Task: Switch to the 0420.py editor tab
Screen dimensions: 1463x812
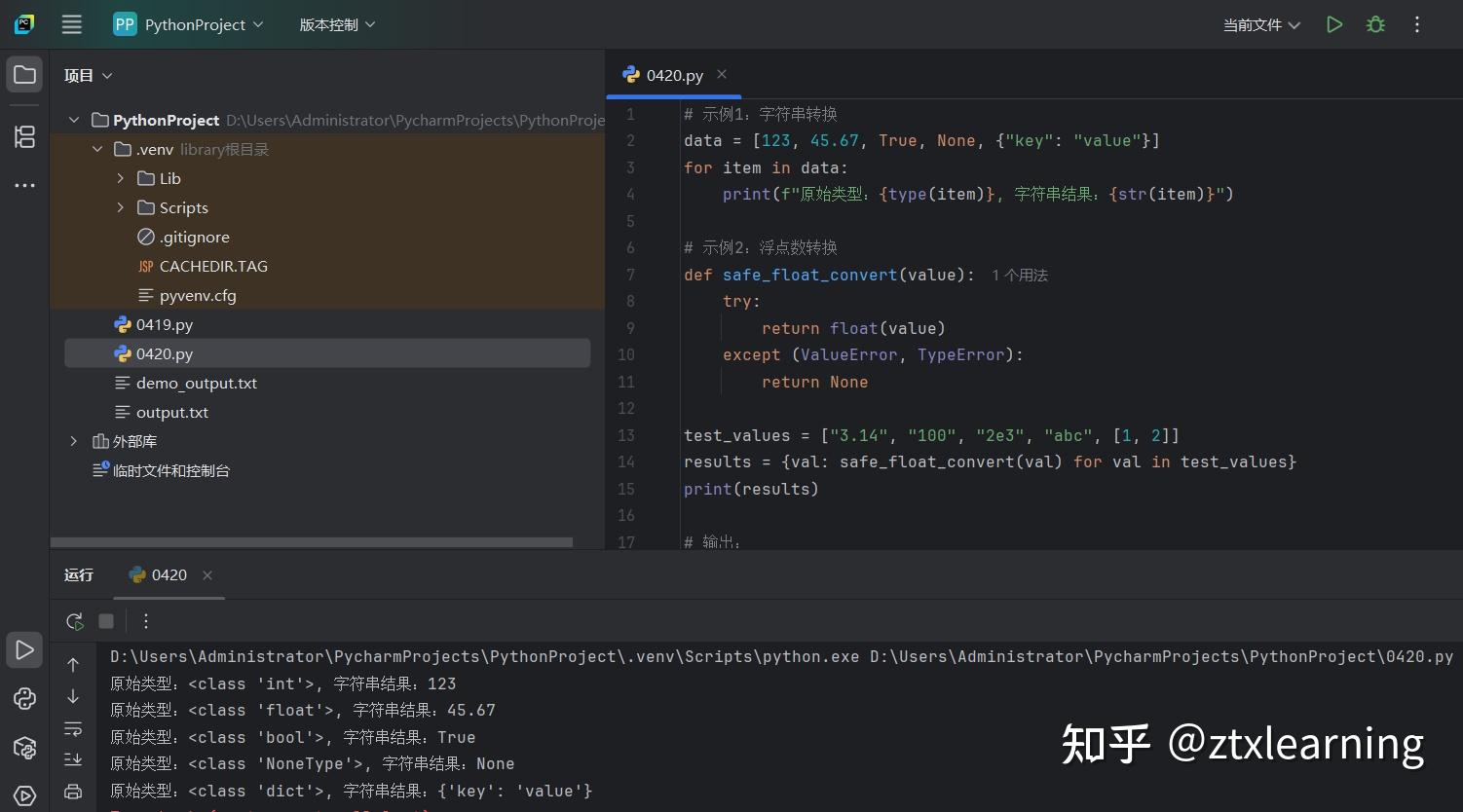Action: [674, 75]
